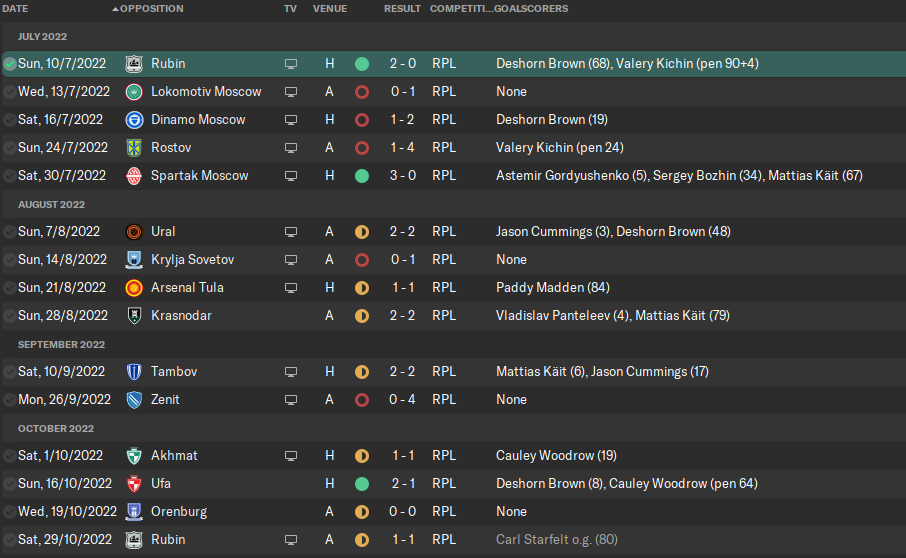The height and width of the screenshot is (558, 906).
Task: Collapse the OCTOBER 2022 section header
Action: click(x=55, y=429)
